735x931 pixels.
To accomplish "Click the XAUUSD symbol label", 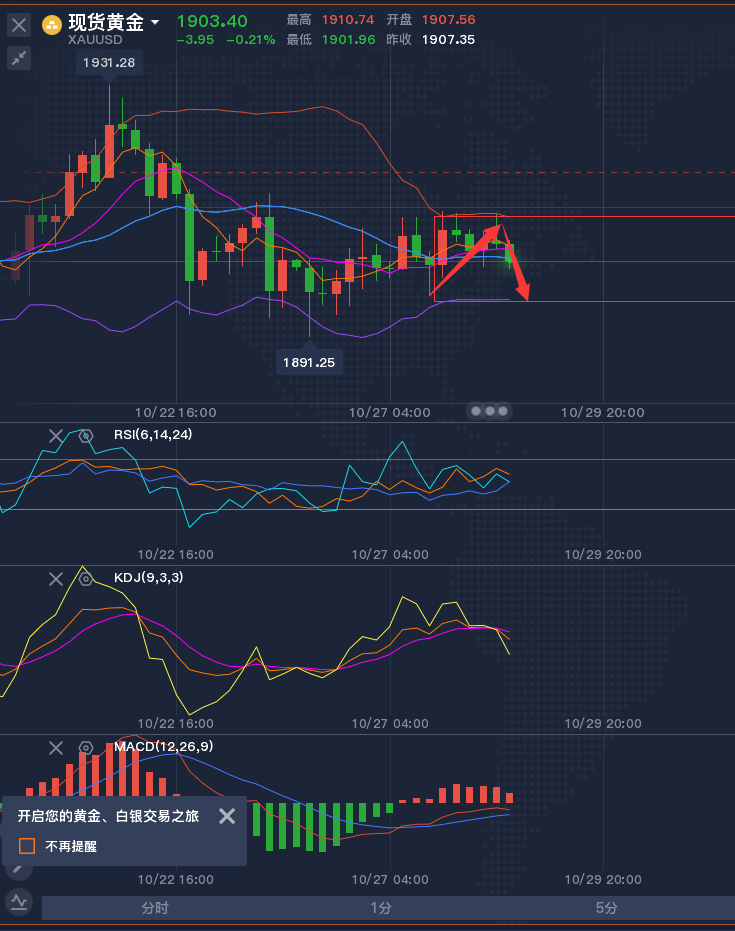I will point(95,40).
